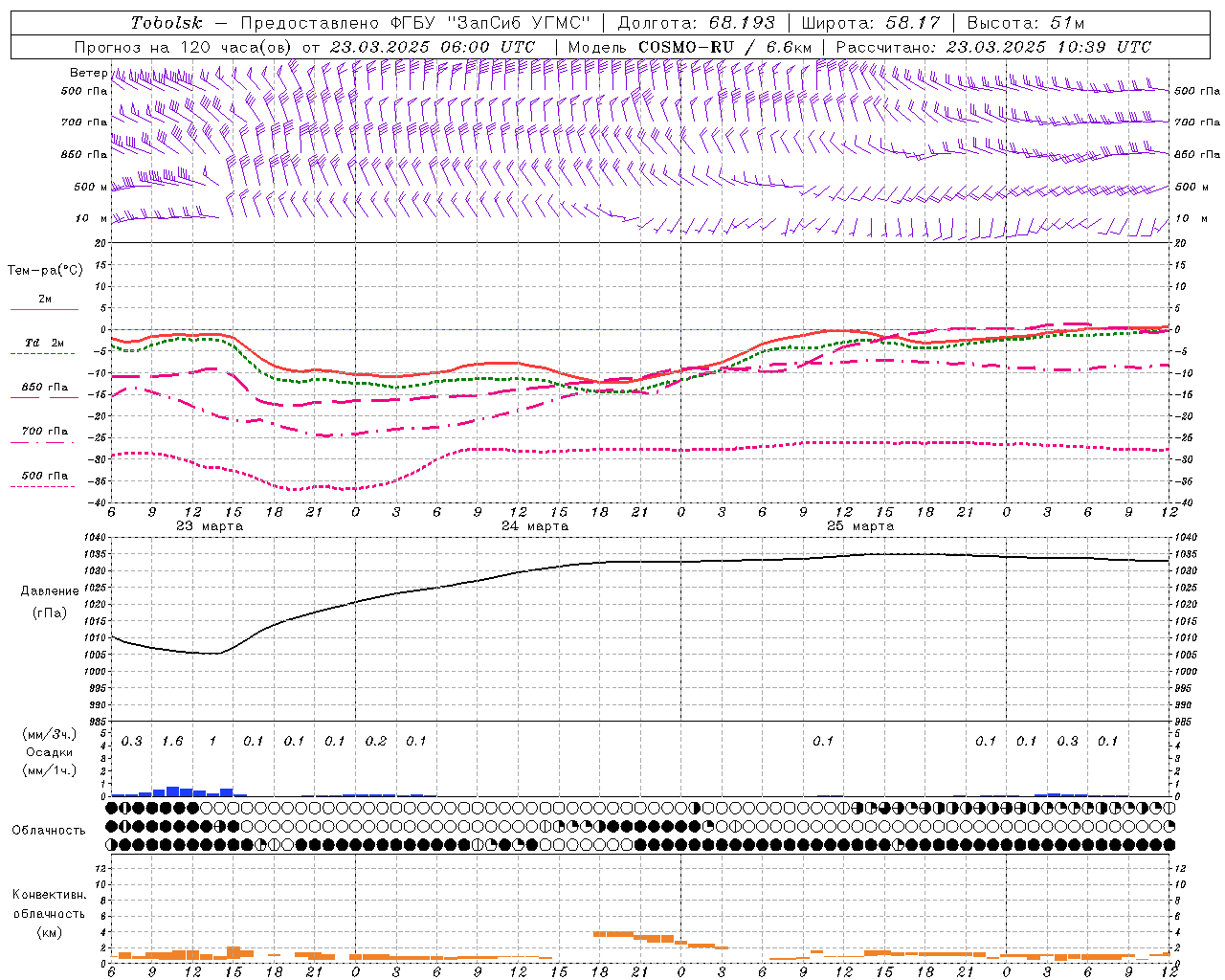The height and width of the screenshot is (980, 1225).
Task: Click the 'Высота: 51м' value
Action: point(1026,23)
